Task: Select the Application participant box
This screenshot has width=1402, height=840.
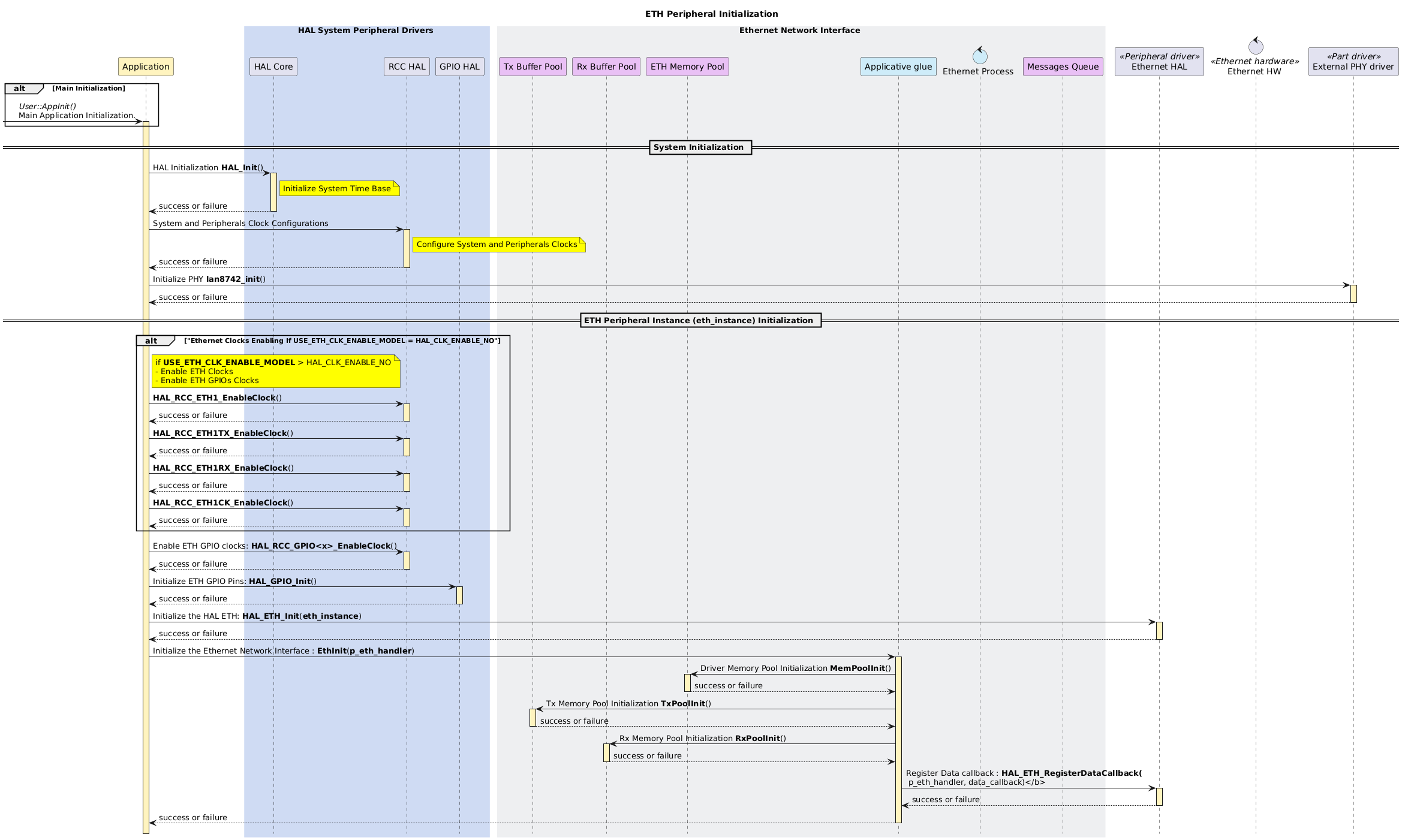Action: (146, 67)
